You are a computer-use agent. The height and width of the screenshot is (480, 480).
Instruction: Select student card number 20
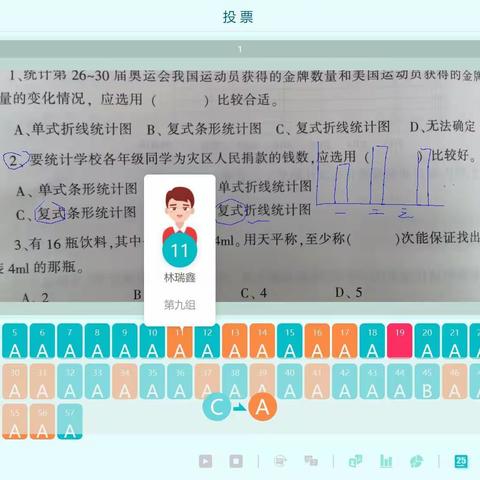pos(427,341)
